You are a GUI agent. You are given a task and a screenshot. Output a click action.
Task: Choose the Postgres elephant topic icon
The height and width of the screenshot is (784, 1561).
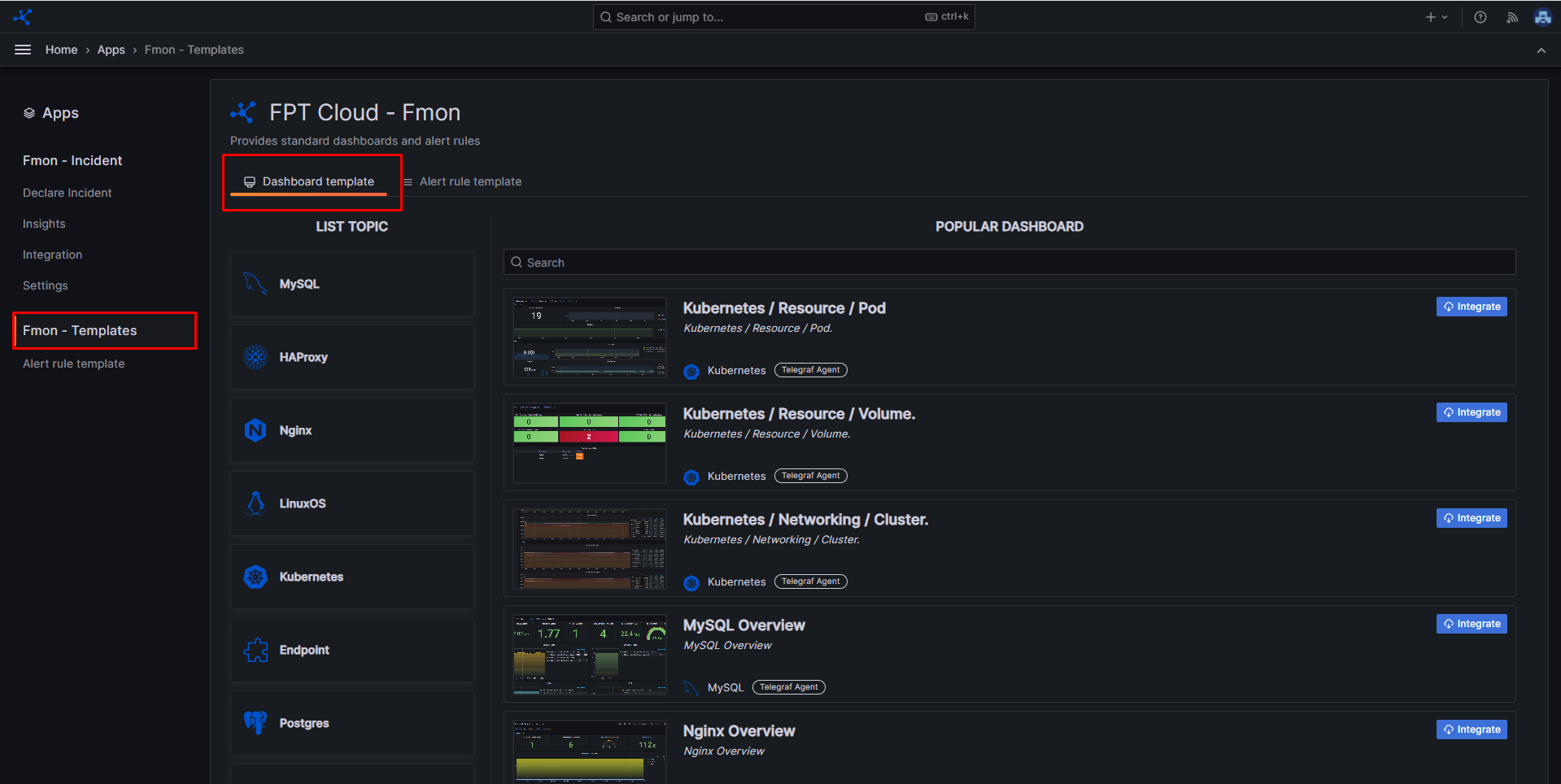255,723
